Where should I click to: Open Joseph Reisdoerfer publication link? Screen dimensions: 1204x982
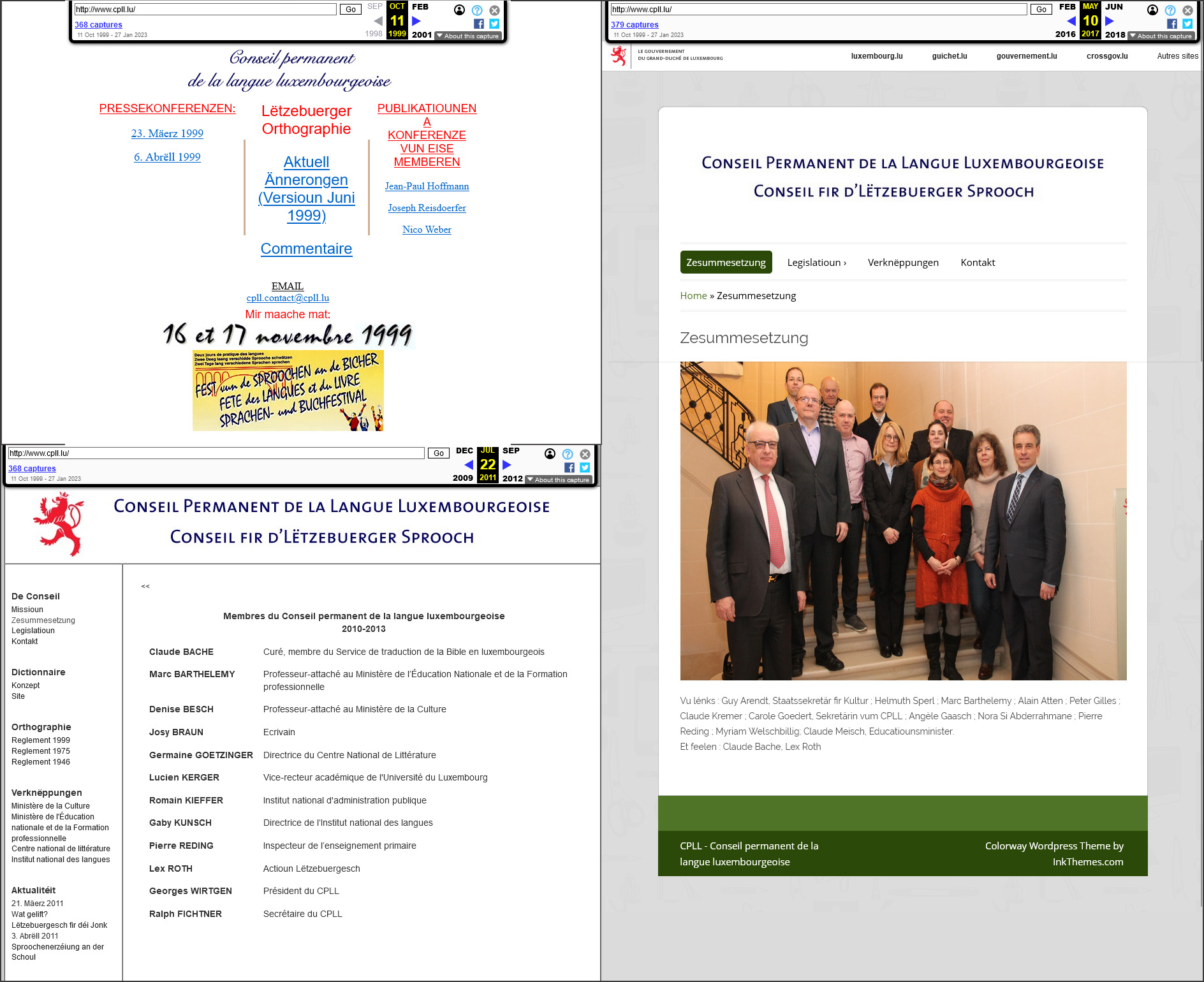(x=427, y=208)
